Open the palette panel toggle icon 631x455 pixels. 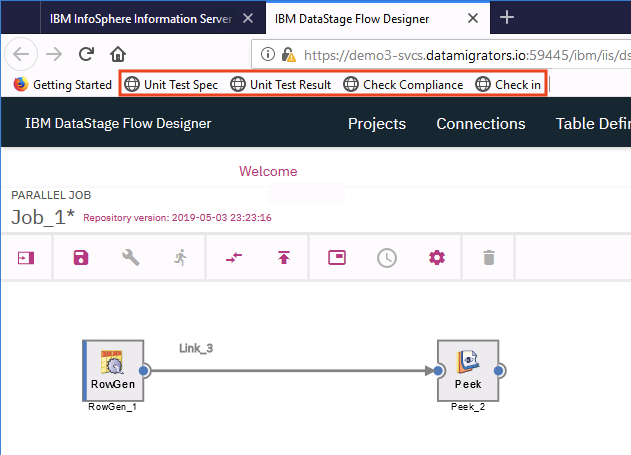pos(26,258)
